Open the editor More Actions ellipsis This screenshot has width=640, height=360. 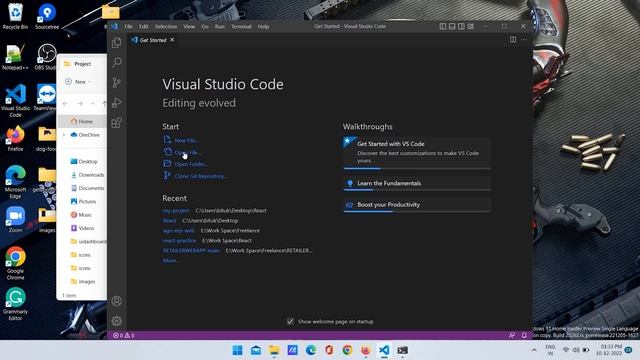pos(524,40)
